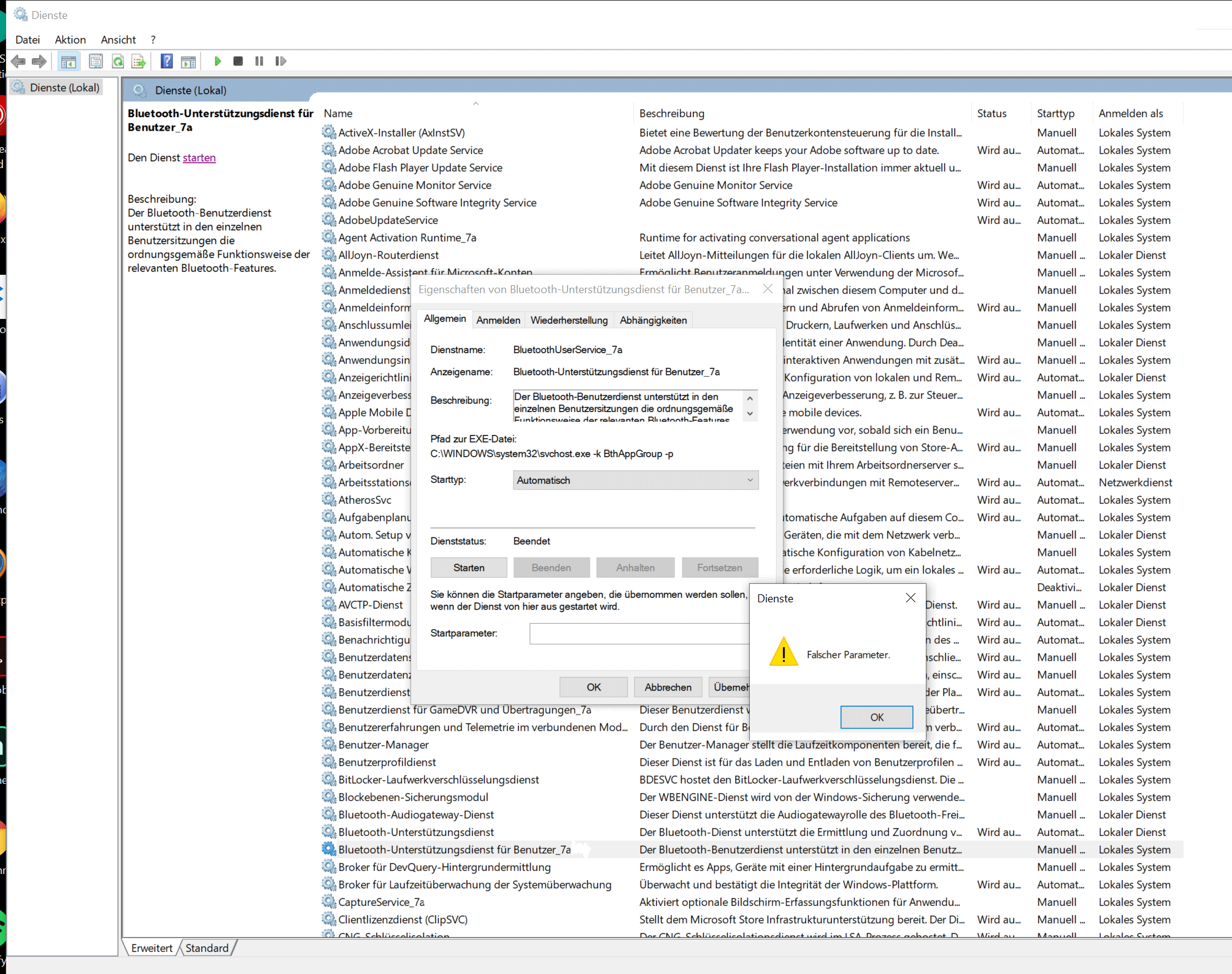Screen dimensions: 1232x974
Task: Click the Pause service toolbar icon
Action: click(260, 61)
